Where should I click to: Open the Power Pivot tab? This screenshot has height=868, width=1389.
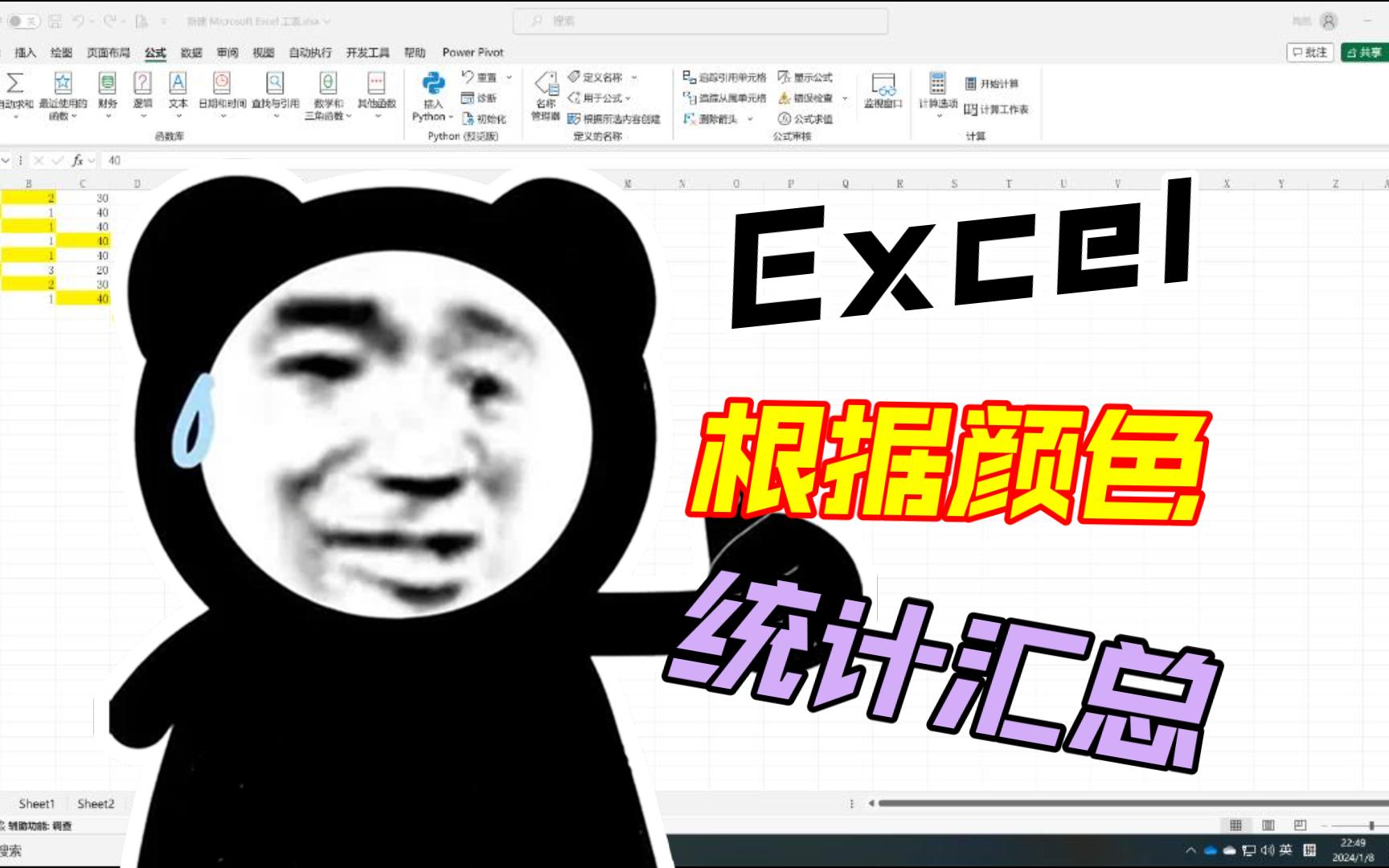coord(472,52)
